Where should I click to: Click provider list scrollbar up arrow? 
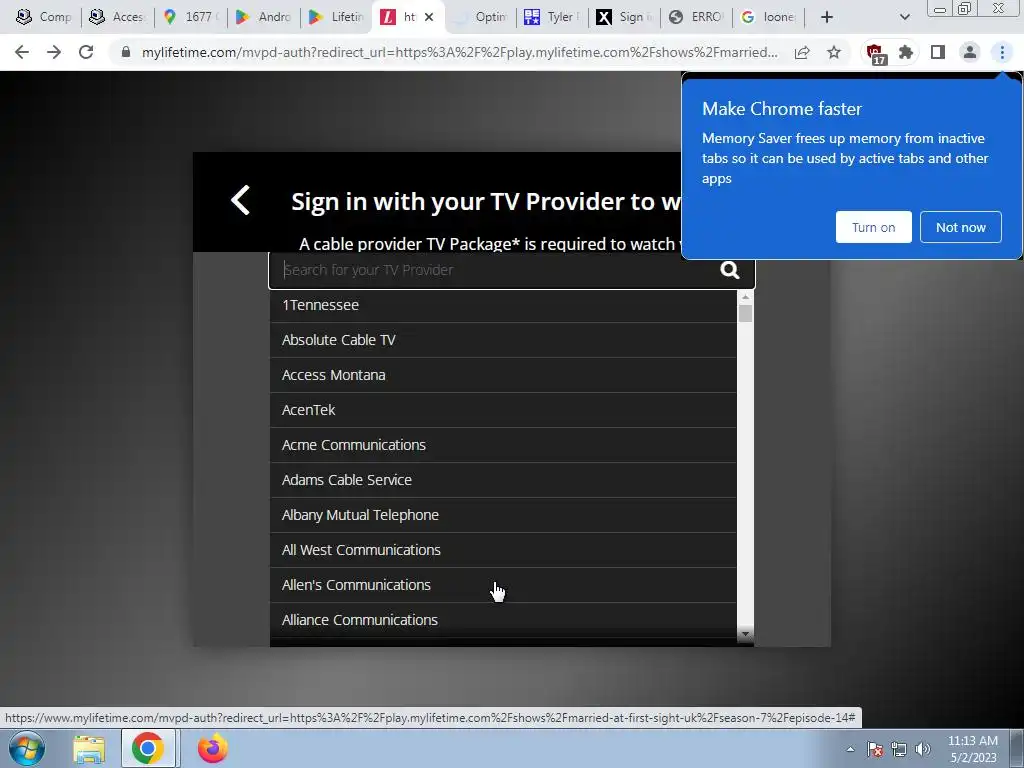click(x=745, y=297)
